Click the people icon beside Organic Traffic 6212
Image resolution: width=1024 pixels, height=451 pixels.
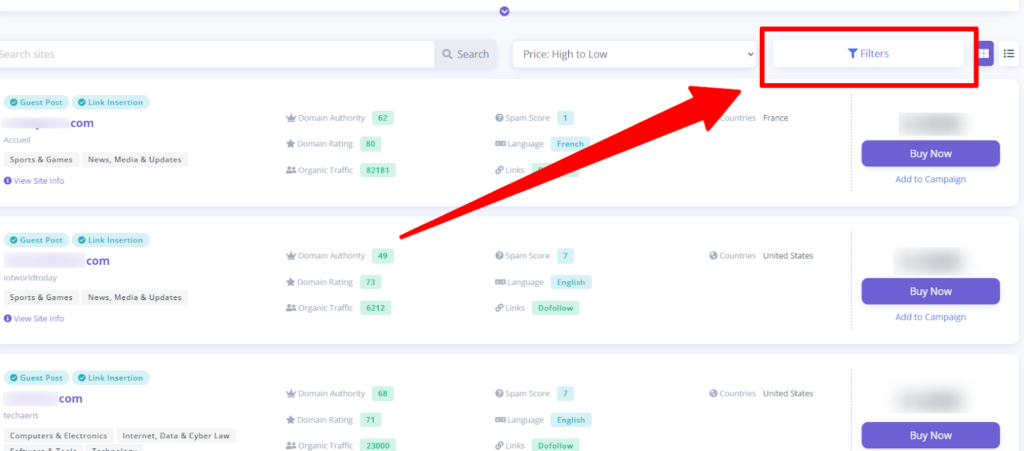291,308
